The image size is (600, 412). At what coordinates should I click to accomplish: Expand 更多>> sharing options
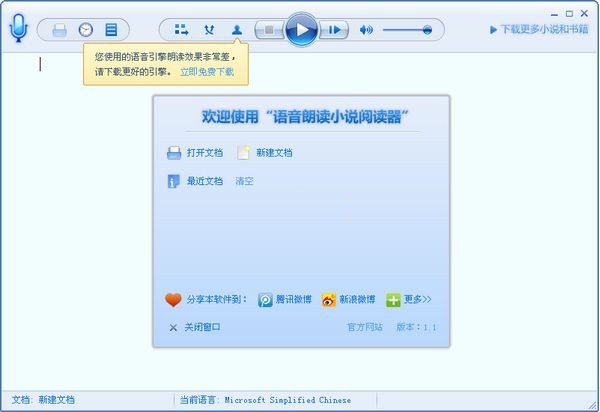[417, 299]
